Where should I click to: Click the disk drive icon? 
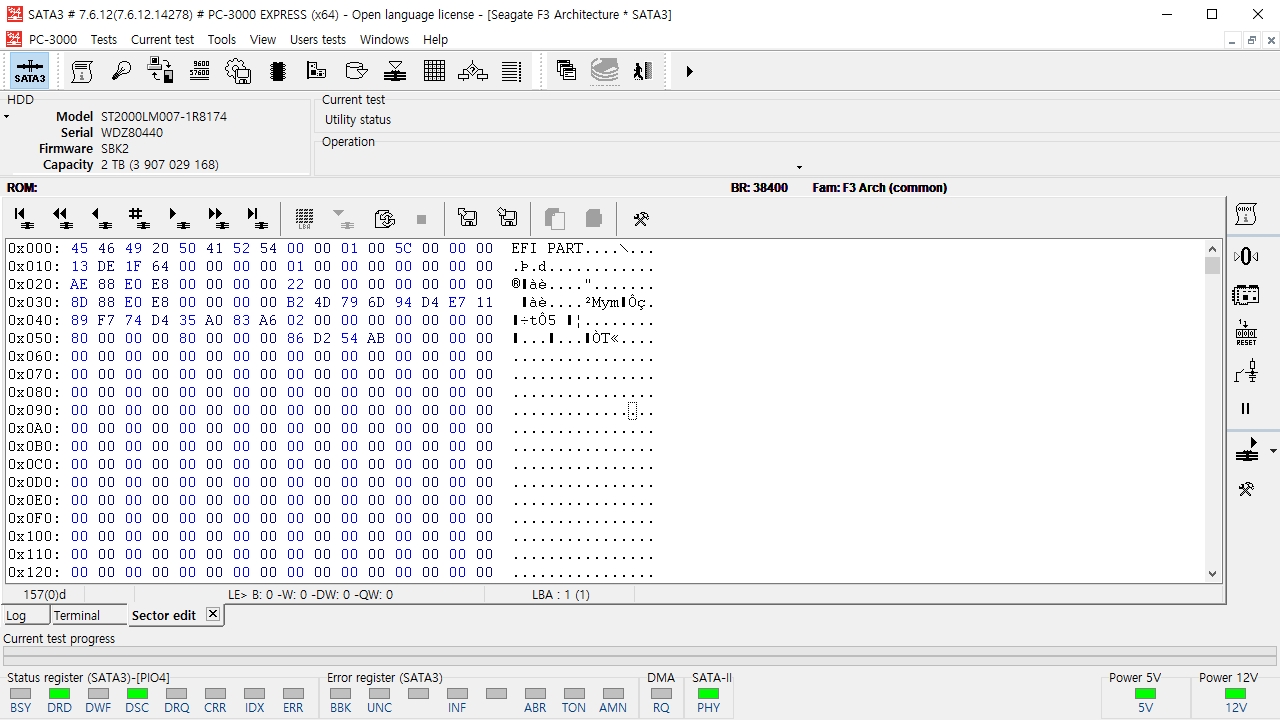(356, 71)
